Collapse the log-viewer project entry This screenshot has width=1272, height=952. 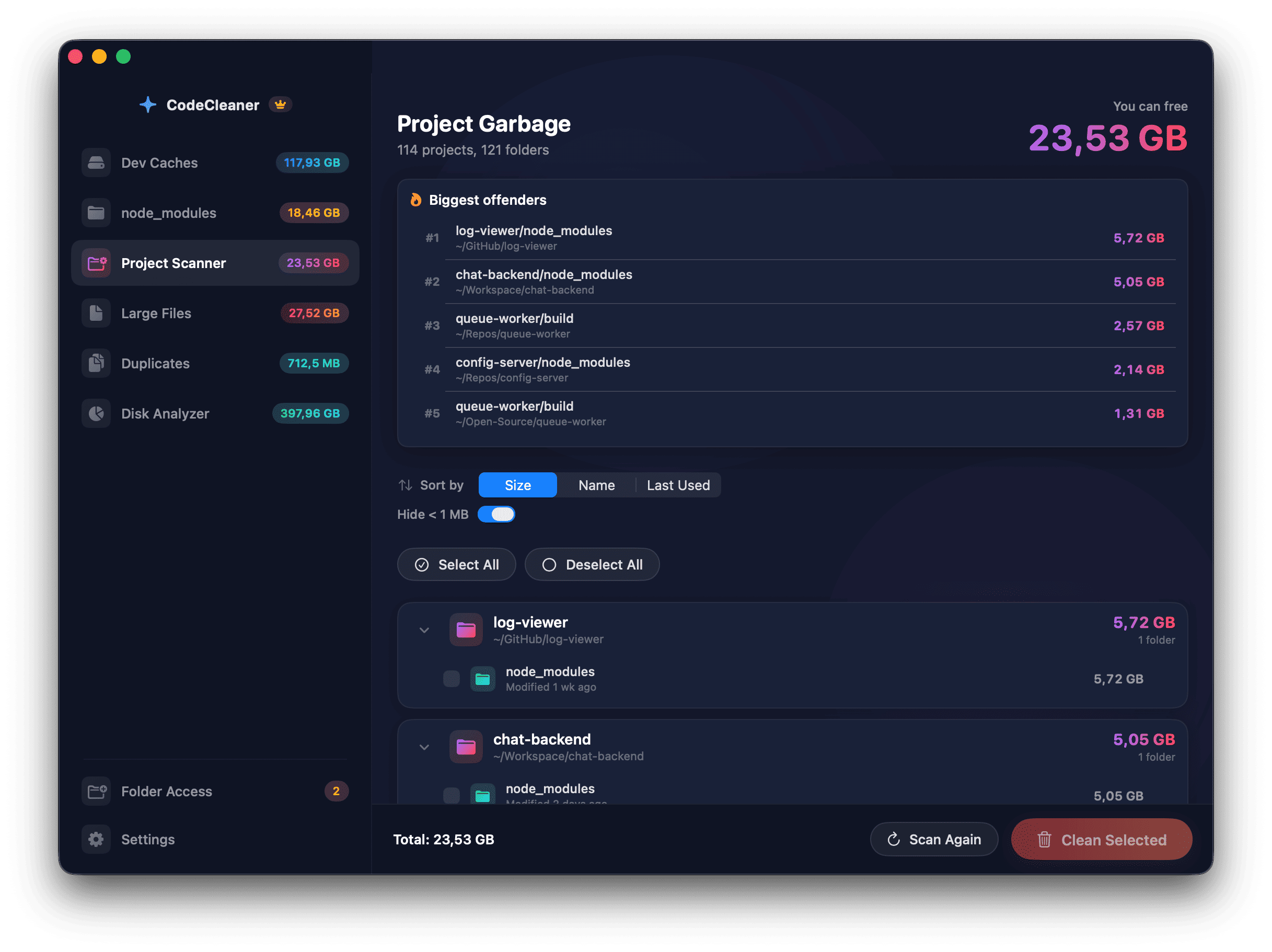click(424, 630)
